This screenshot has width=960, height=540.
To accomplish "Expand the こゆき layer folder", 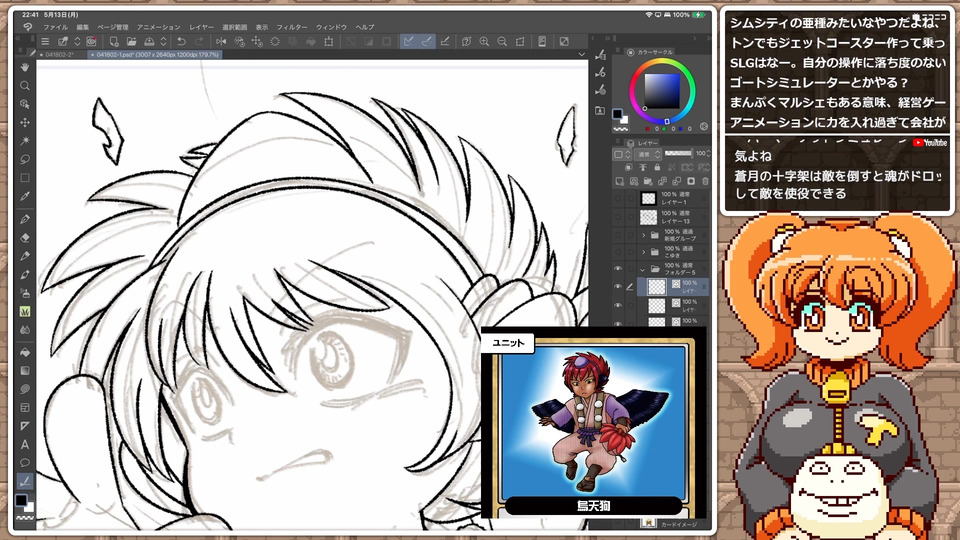I will click(643, 252).
